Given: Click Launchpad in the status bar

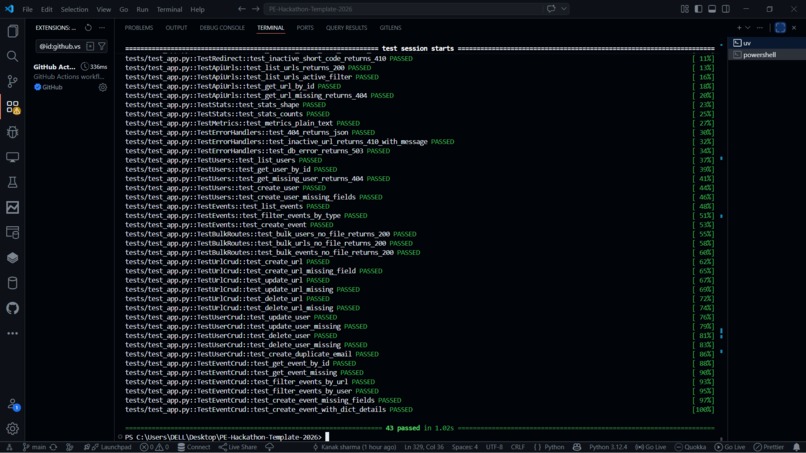Looking at the screenshot, I should click(111, 447).
